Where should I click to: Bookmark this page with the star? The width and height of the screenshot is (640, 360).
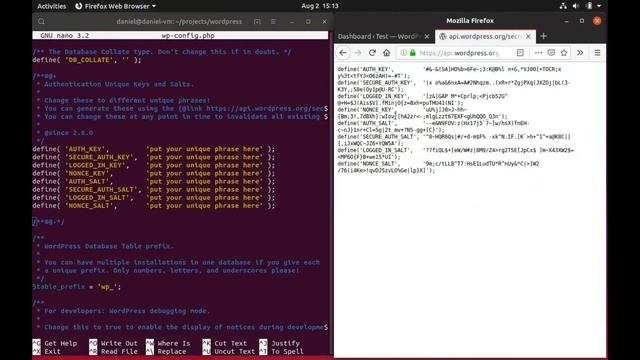pyautogui.click(x=564, y=53)
